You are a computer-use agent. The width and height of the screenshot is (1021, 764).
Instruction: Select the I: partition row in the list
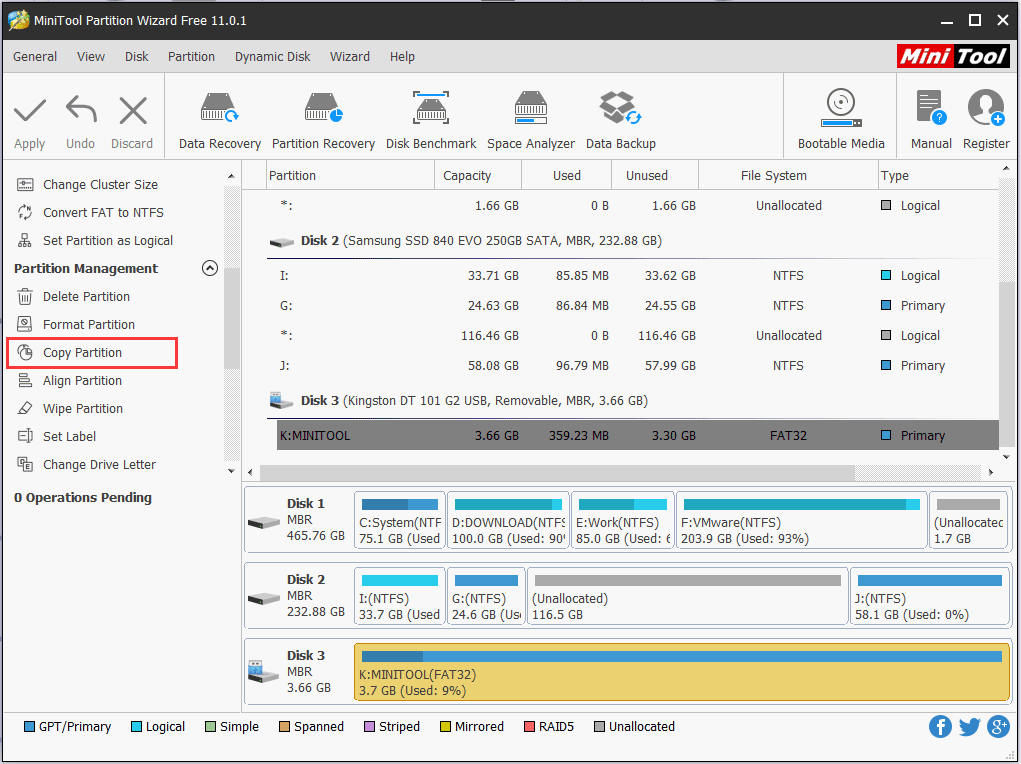pos(637,276)
